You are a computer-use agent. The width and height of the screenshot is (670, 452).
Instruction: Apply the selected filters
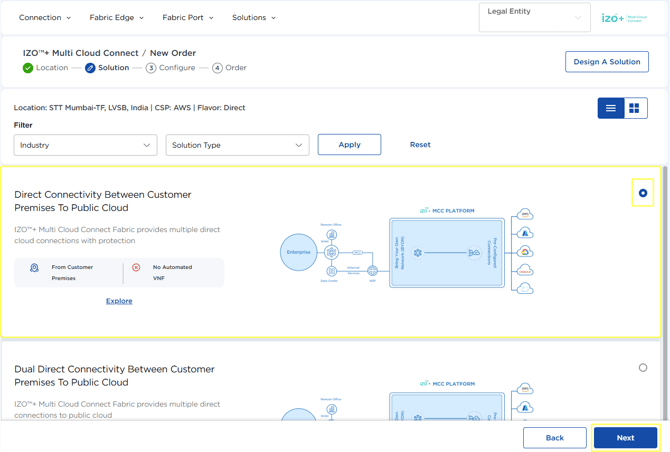click(350, 144)
